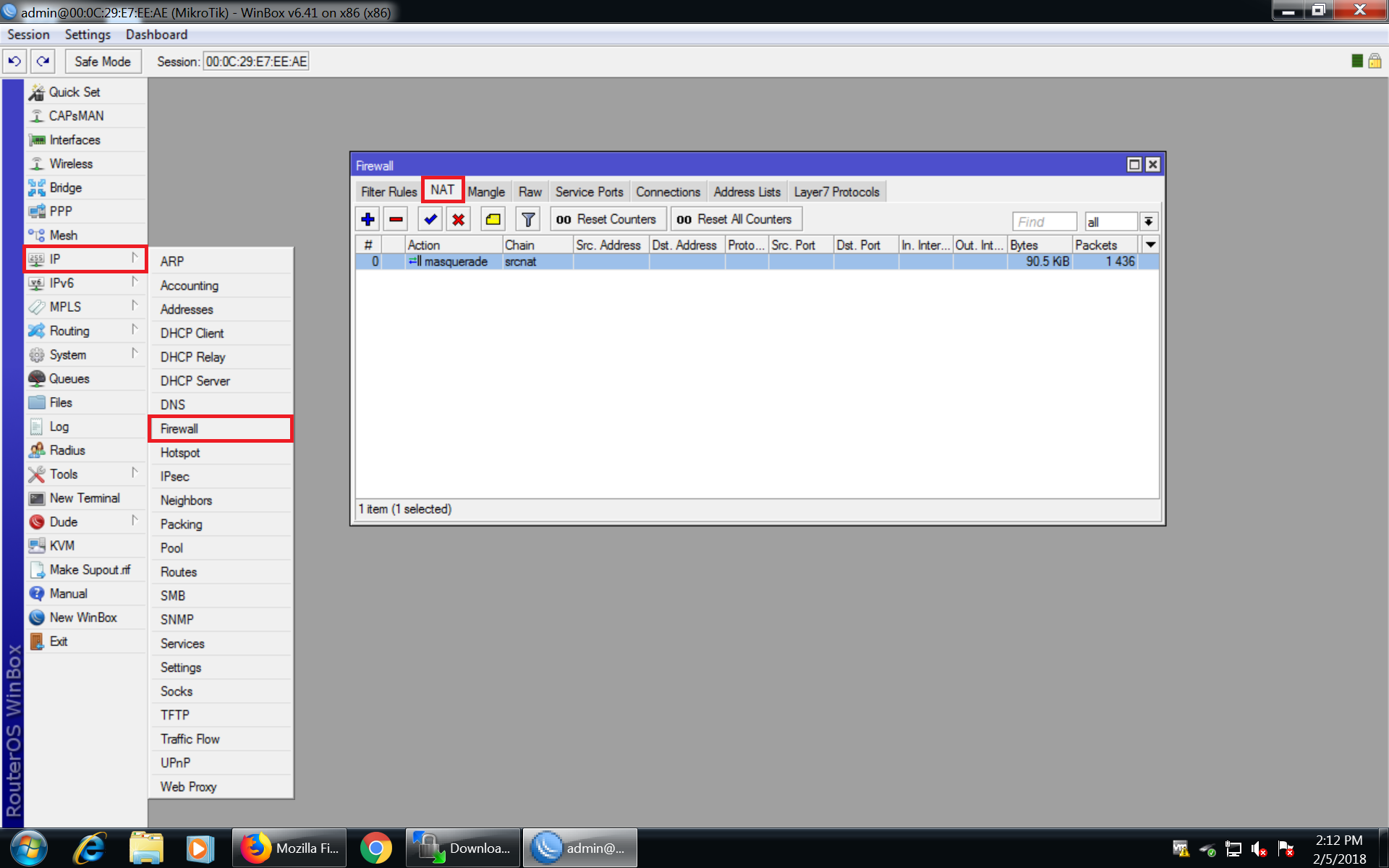The image size is (1389, 868).
Task: Switch to the Raw tab
Action: 530,192
